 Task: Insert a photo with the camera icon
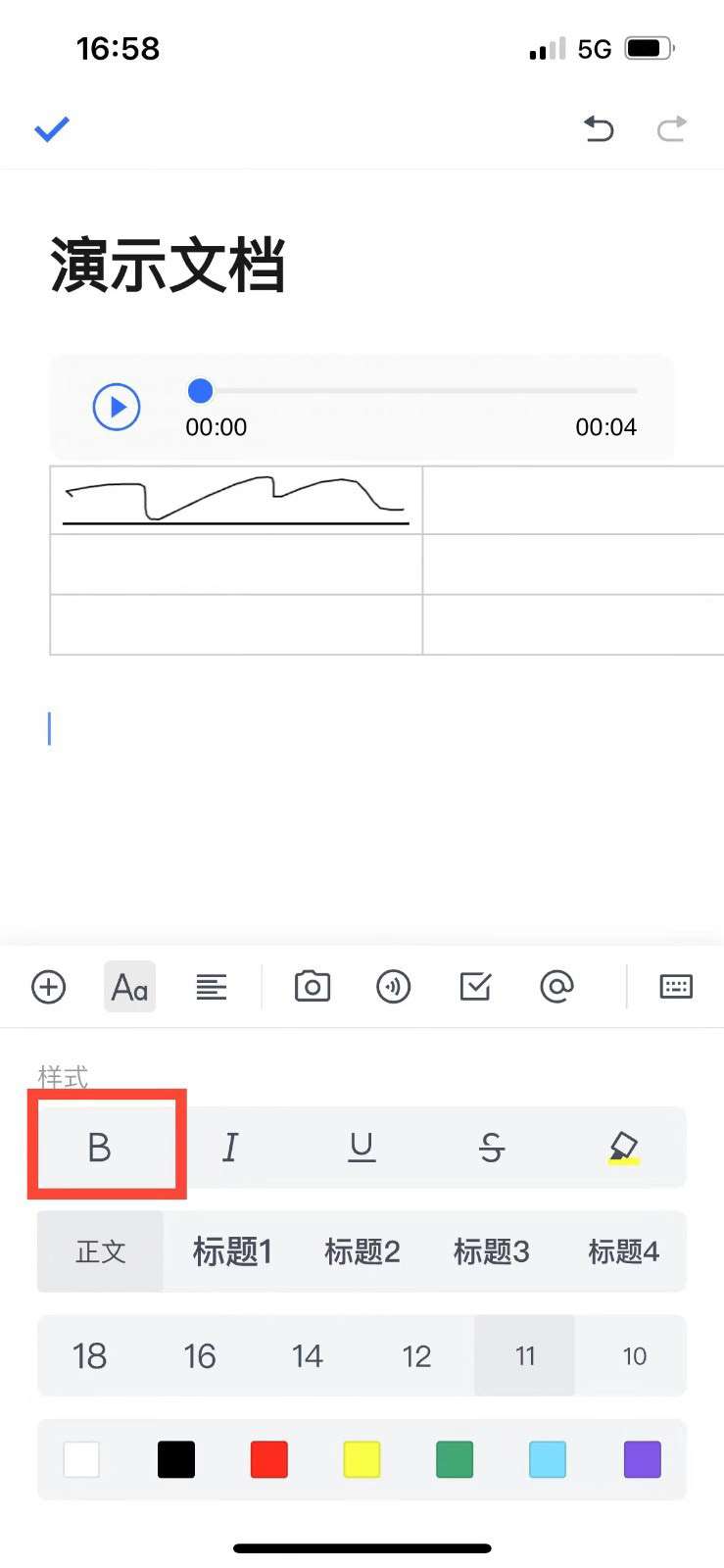pos(313,987)
